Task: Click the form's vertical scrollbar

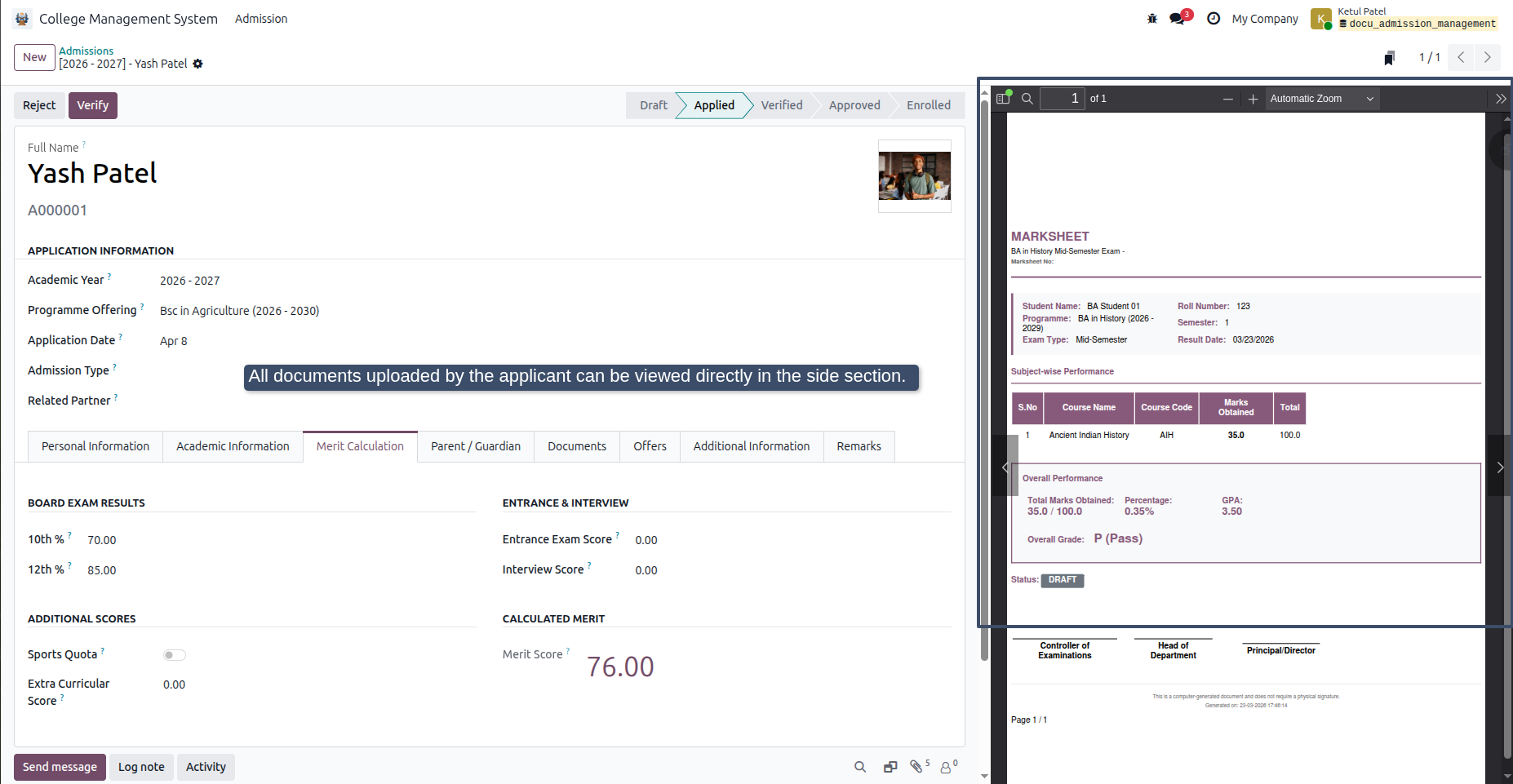Action: 984,379
